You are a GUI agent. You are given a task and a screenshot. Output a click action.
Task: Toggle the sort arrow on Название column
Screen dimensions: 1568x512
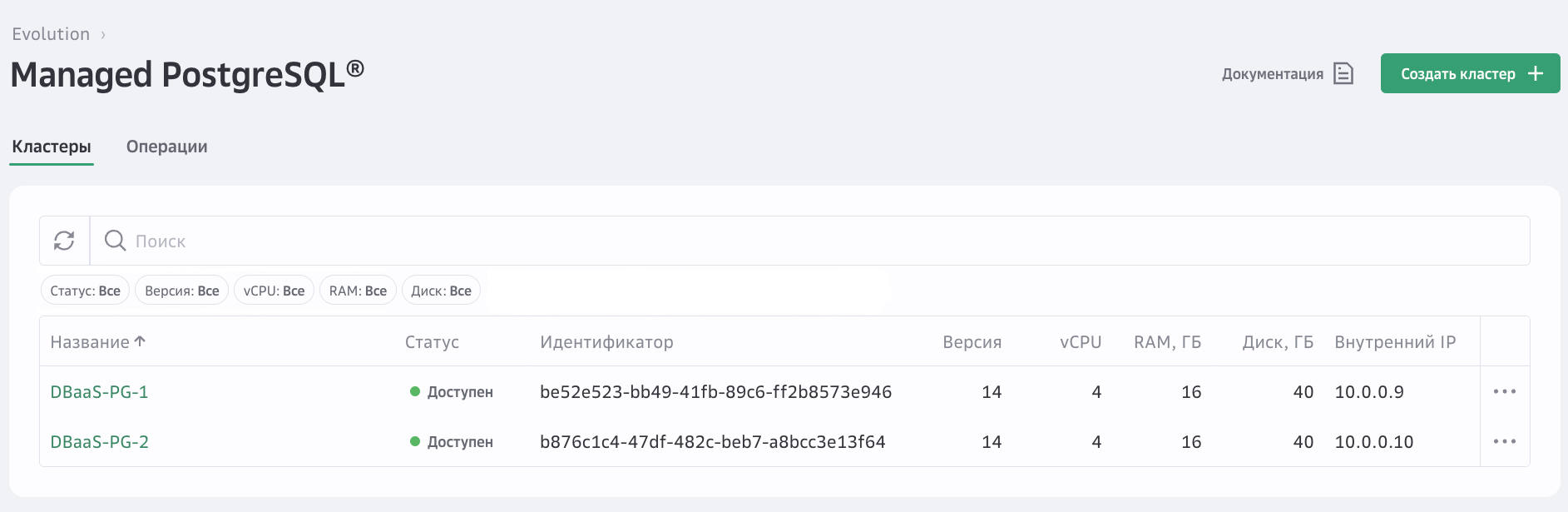(x=141, y=341)
